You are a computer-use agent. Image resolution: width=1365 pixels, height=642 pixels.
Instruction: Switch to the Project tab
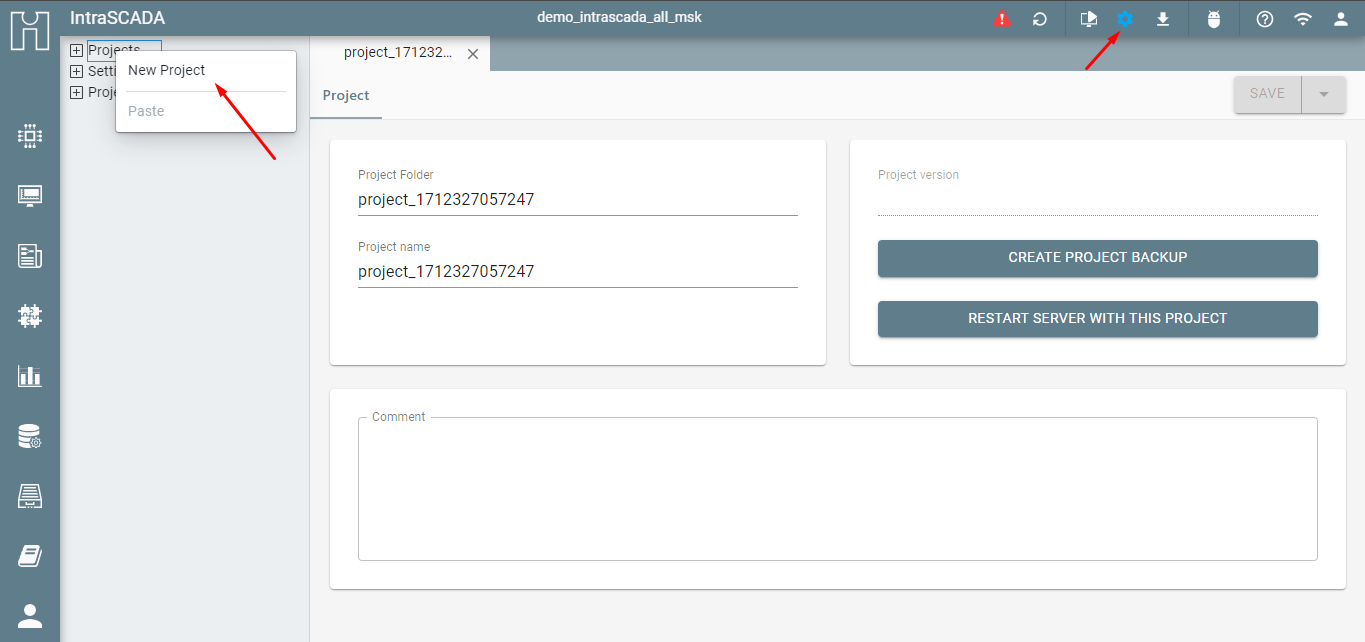pos(346,95)
